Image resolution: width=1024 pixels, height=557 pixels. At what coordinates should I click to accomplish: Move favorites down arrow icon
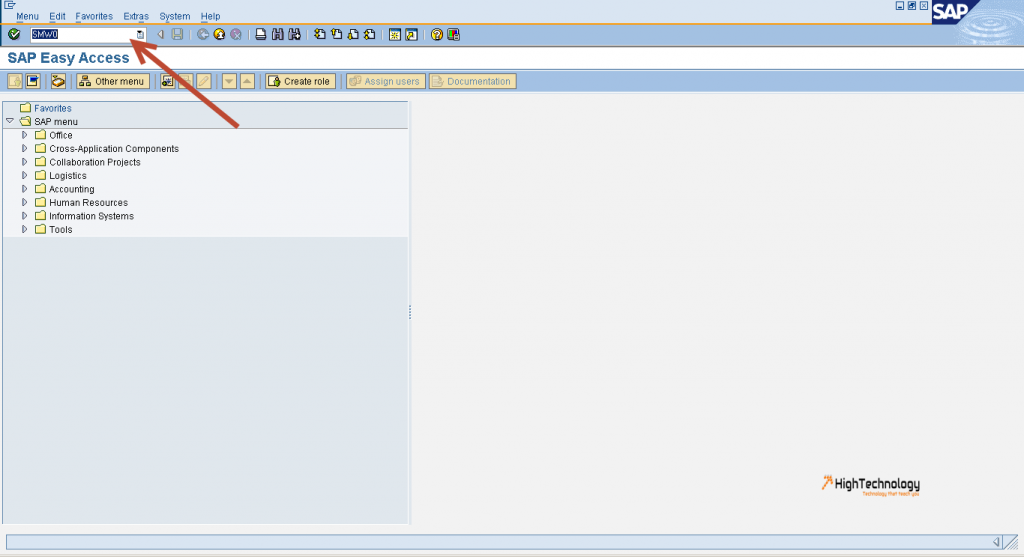pyautogui.click(x=229, y=81)
